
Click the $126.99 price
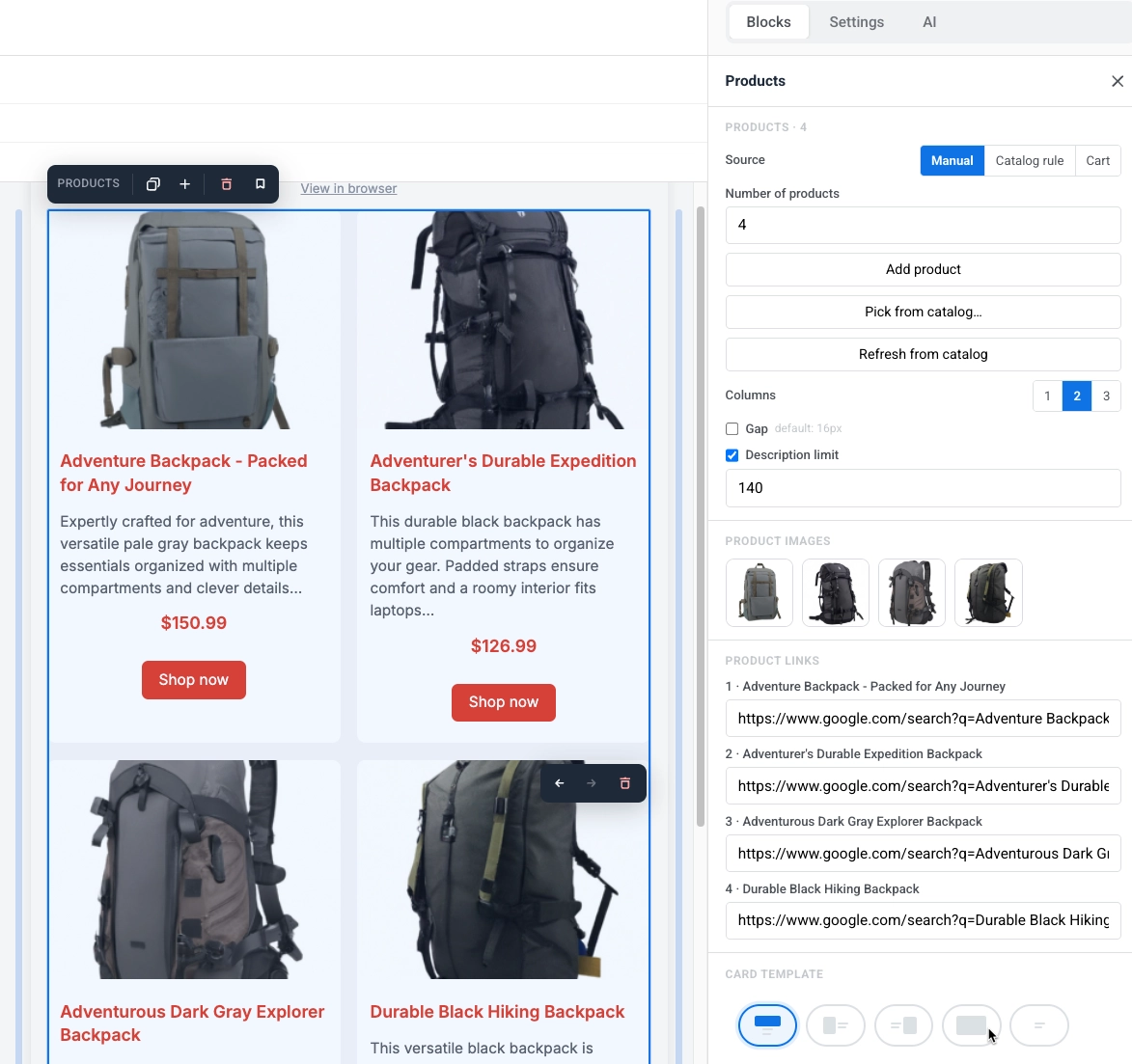(503, 646)
